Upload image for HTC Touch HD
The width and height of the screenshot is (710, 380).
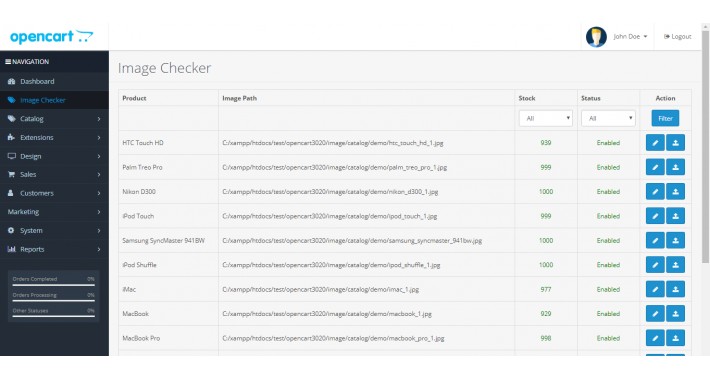click(675, 143)
